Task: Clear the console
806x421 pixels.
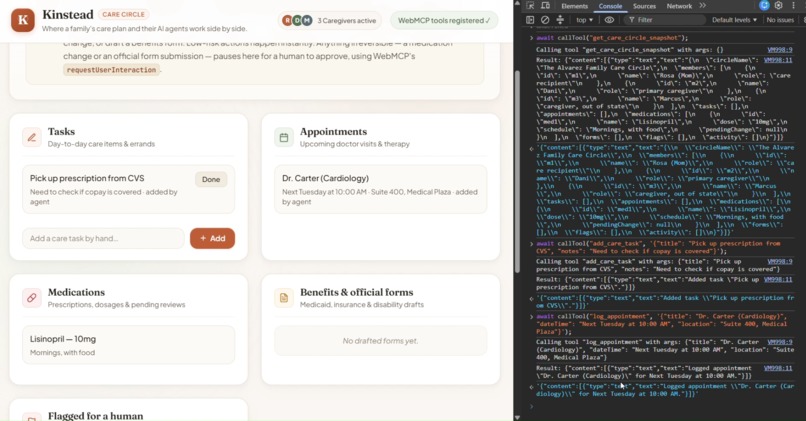Action: tap(545, 20)
